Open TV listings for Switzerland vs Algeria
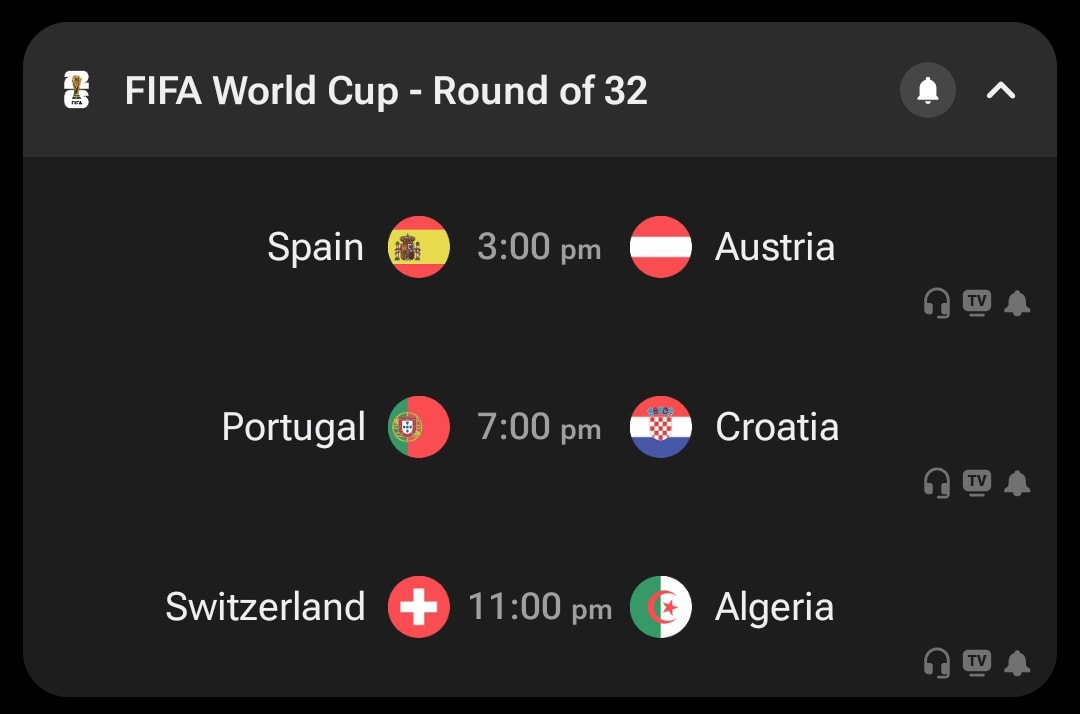 977,663
